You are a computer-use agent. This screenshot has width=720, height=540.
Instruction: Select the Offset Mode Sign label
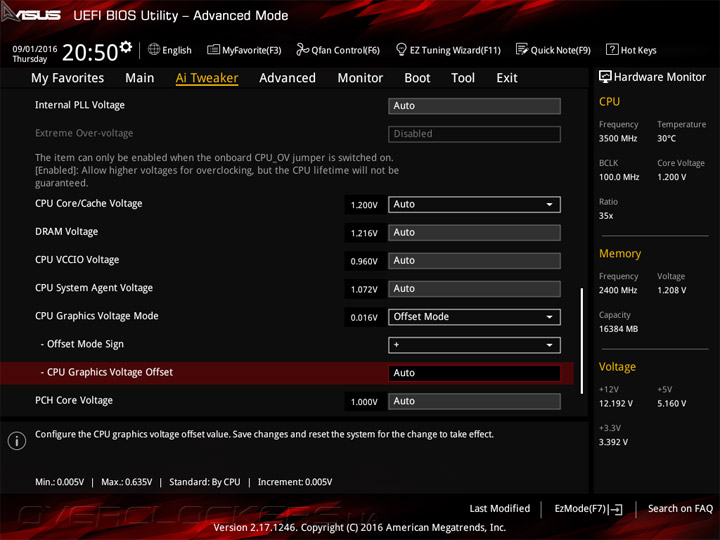pyautogui.click(x=82, y=344)
